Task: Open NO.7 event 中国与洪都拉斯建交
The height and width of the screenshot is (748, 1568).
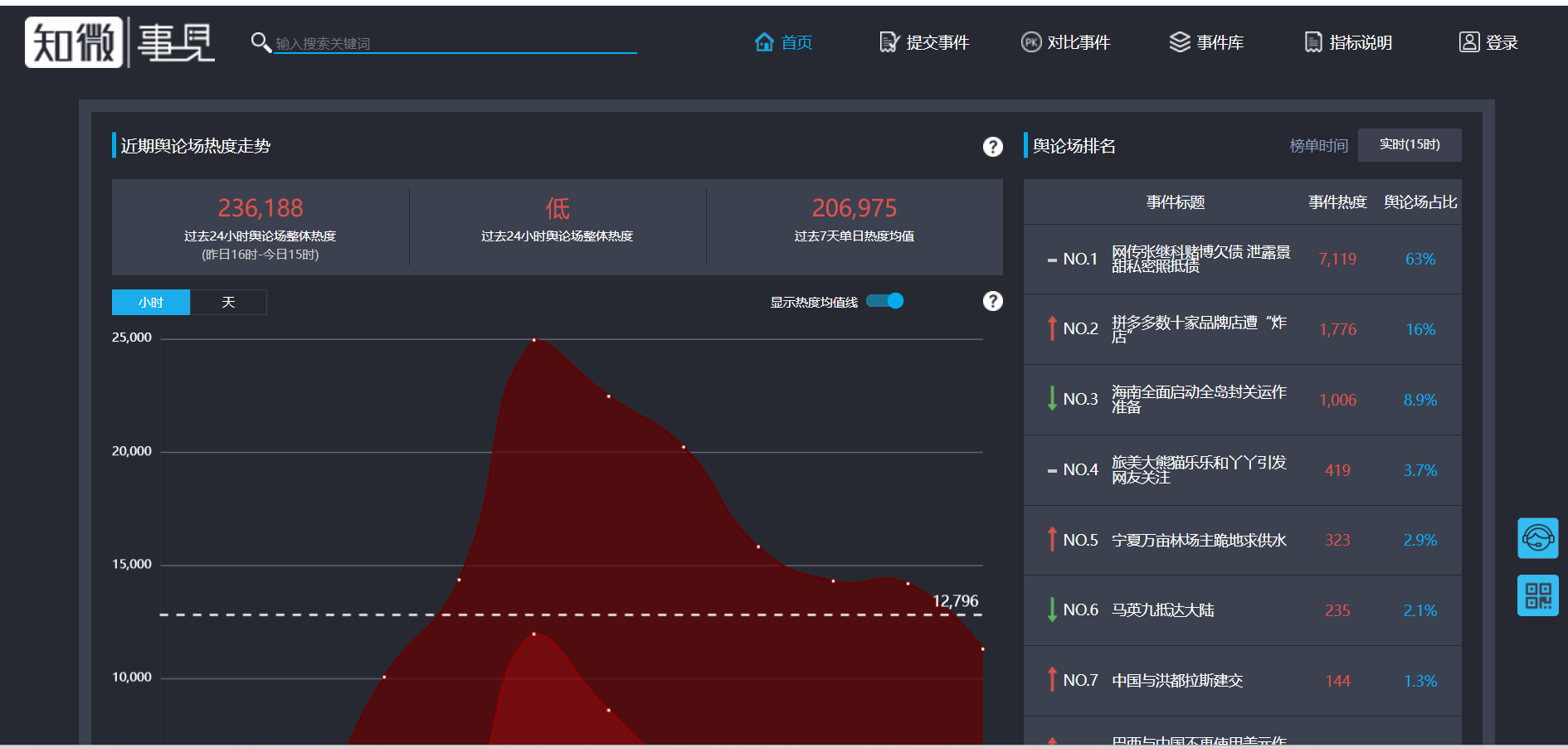Action: pos(1177,681)
